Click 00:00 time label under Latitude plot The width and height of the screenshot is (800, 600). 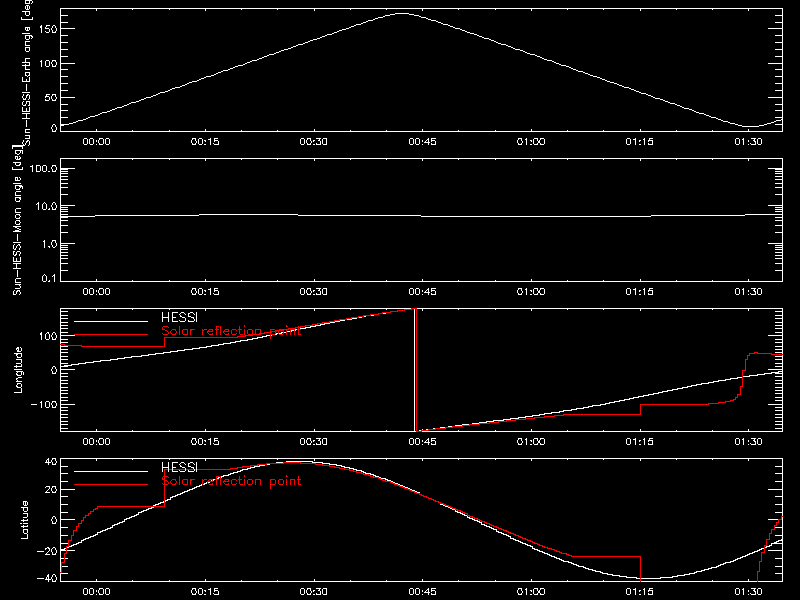click(x=96, y=592)
